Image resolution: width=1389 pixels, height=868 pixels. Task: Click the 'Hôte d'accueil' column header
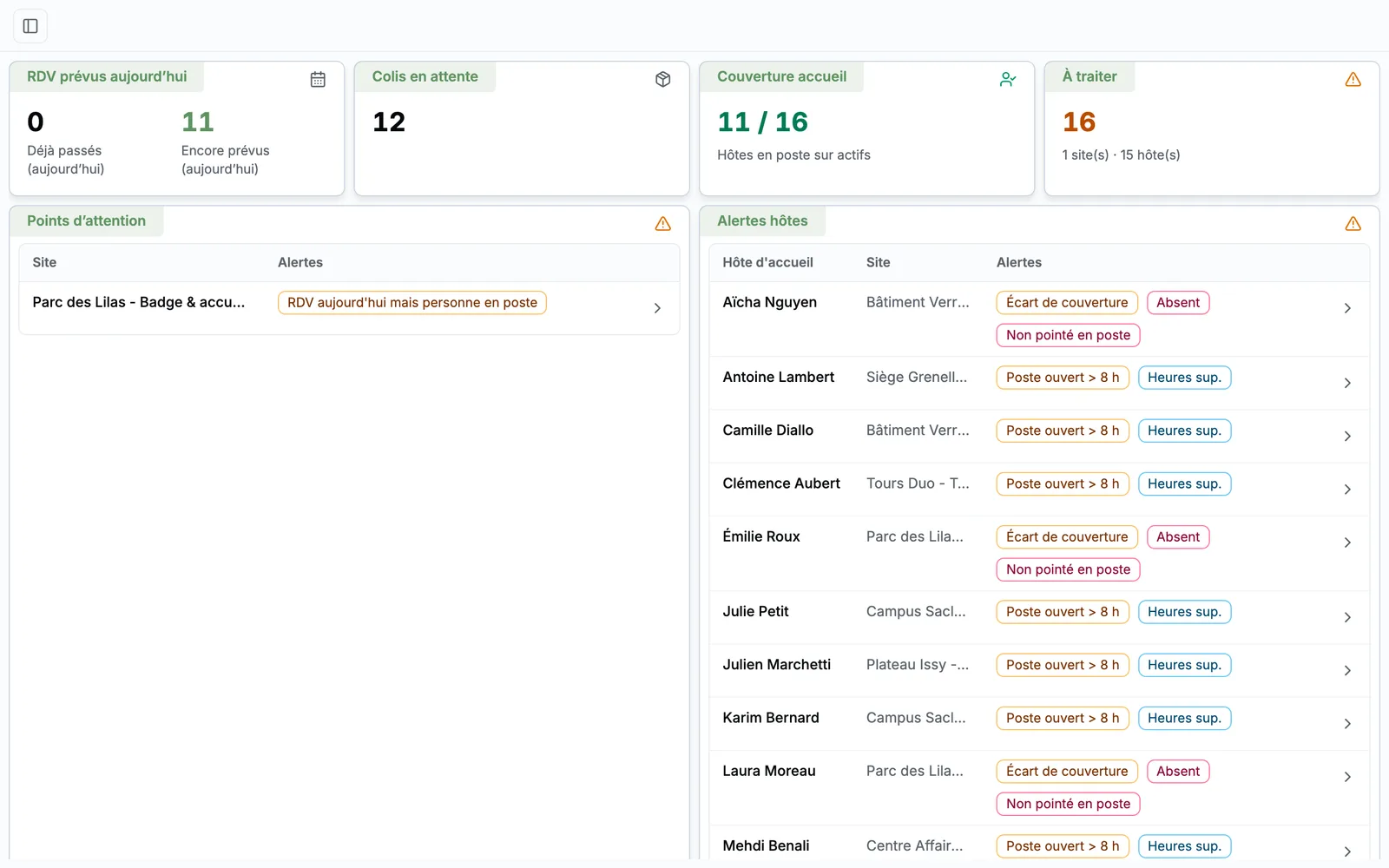coord(767,262)
